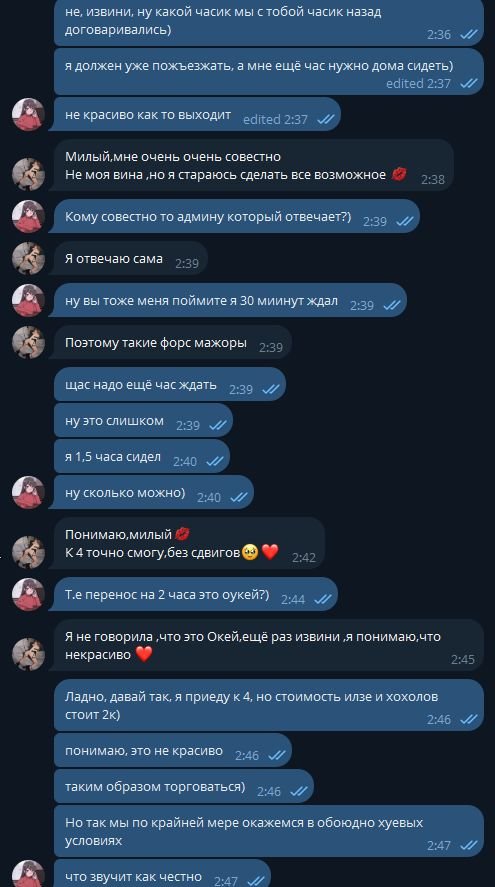Click the avatar beside 'не красиво как то выходит'
The width and height of the screenshot is (495, 887).
point(28,114)
